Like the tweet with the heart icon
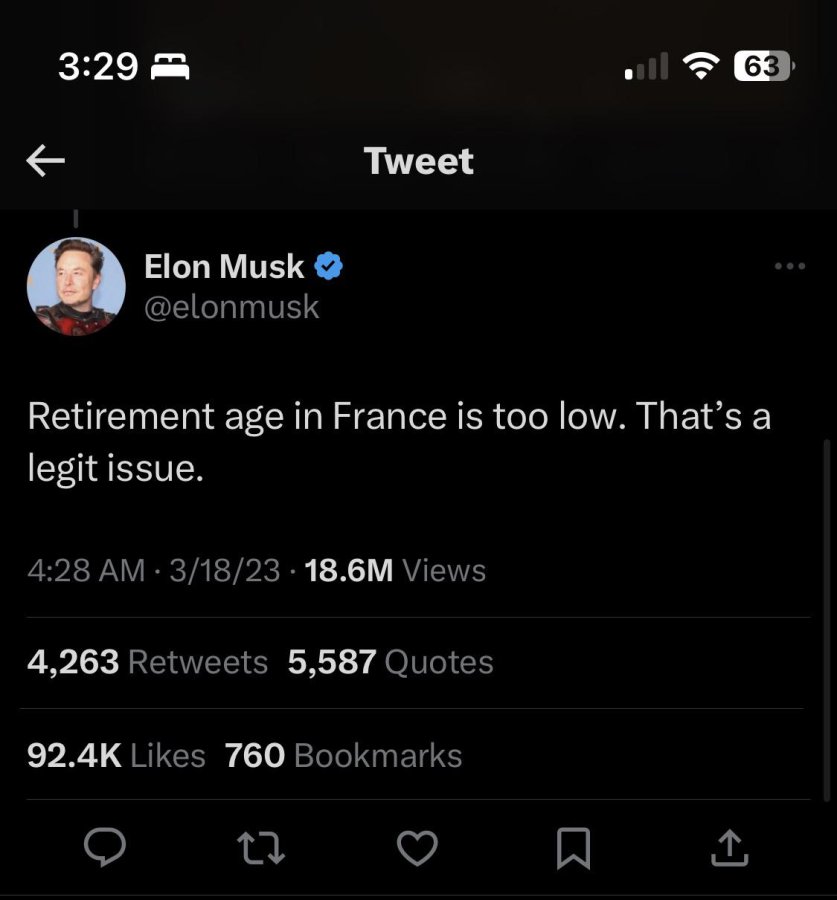This screenshot has width=837, height=900. pos(418,848)
